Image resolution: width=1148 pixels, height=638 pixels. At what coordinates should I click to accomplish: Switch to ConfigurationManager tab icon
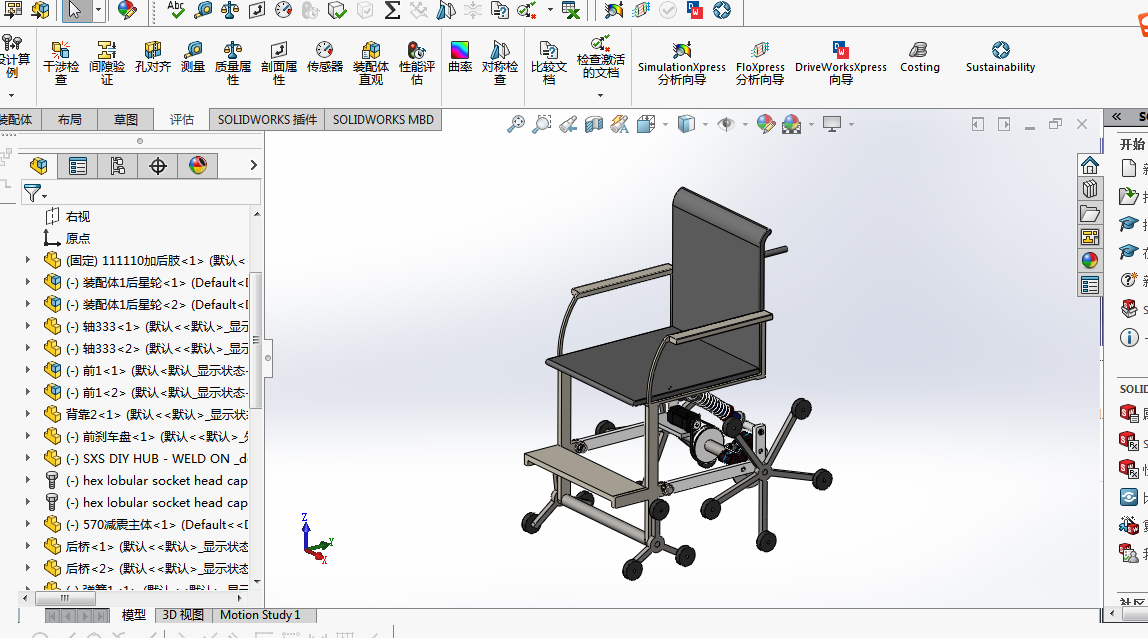pos(117,166)
